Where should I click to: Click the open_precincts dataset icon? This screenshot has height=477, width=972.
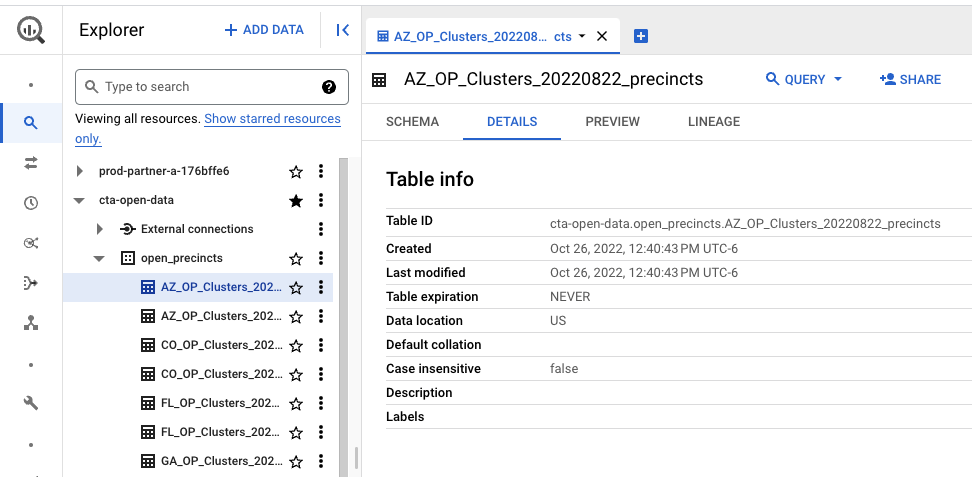pos(127,258)
